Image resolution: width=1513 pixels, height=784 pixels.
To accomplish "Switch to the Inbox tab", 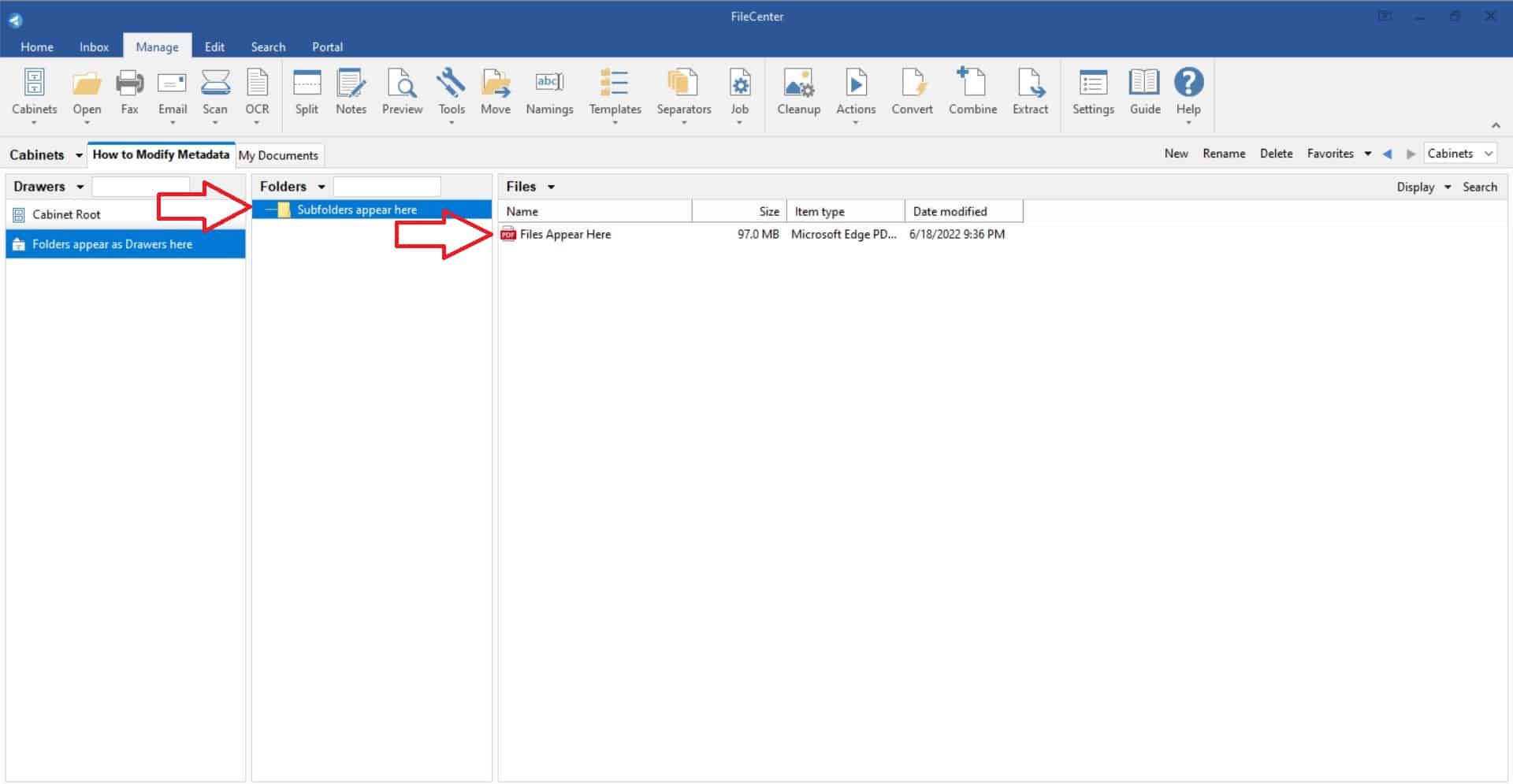I will click(94, 46).
